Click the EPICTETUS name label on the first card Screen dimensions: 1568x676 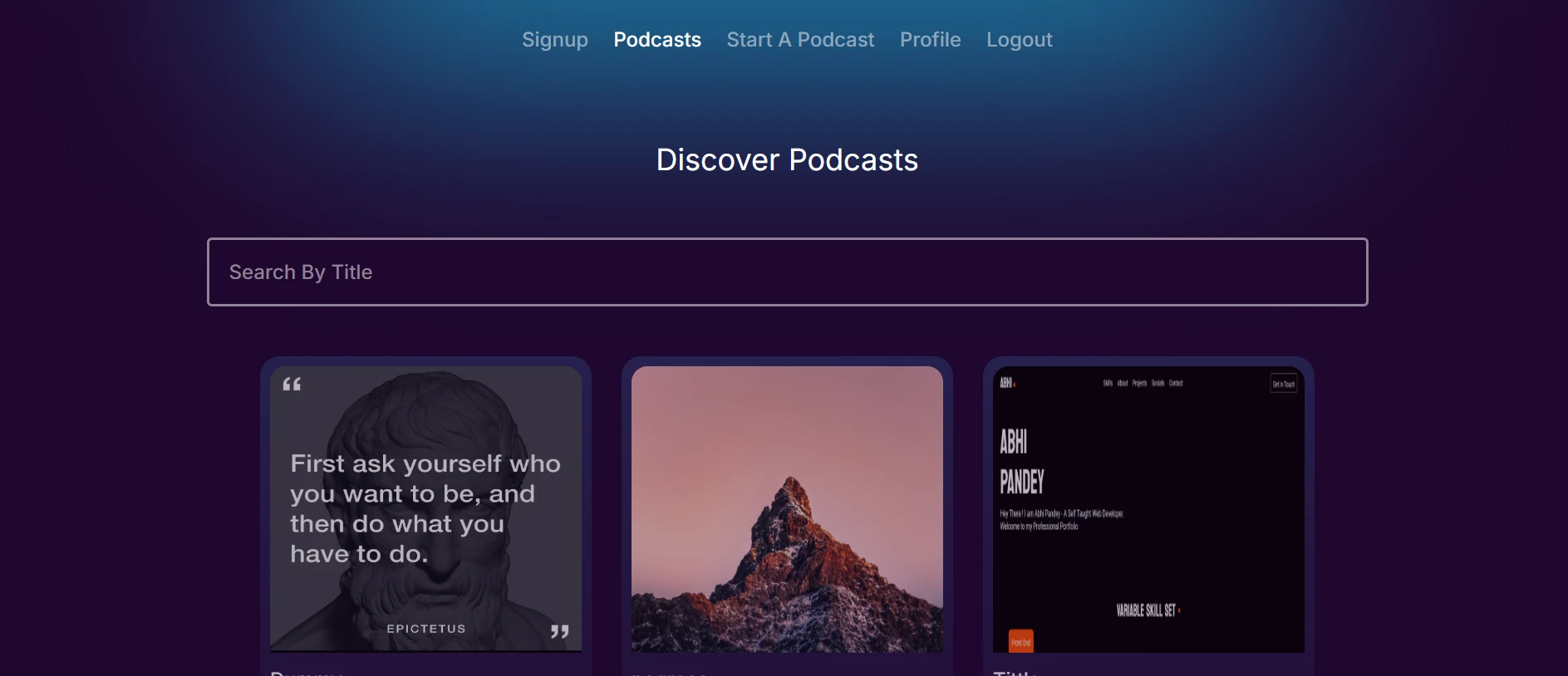pyautogui.click(x=425, y=629)
